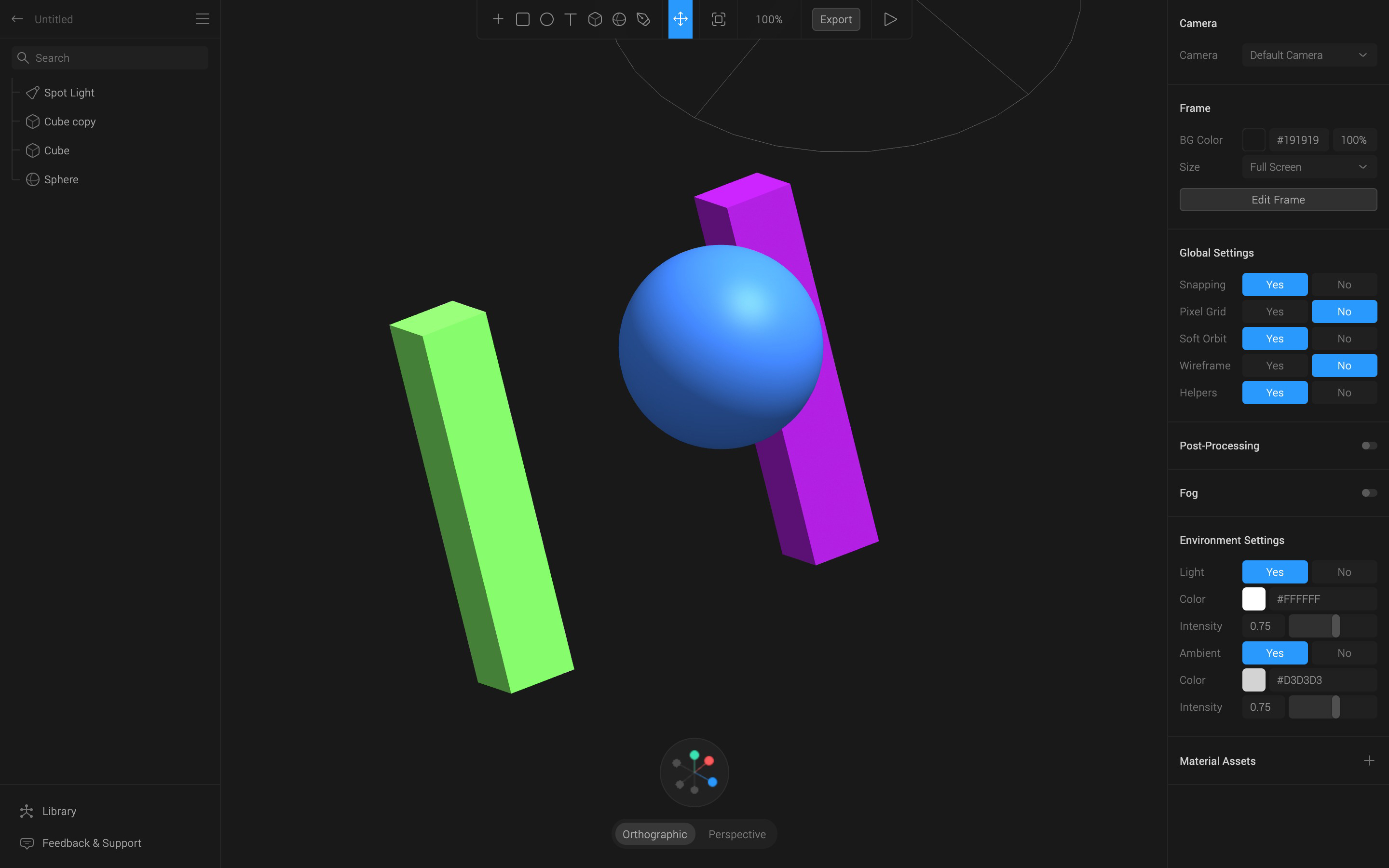Screen dimensions: 1389x868
Task: Open the Camera dropdown menu
Action: [x=1307, y=54]
